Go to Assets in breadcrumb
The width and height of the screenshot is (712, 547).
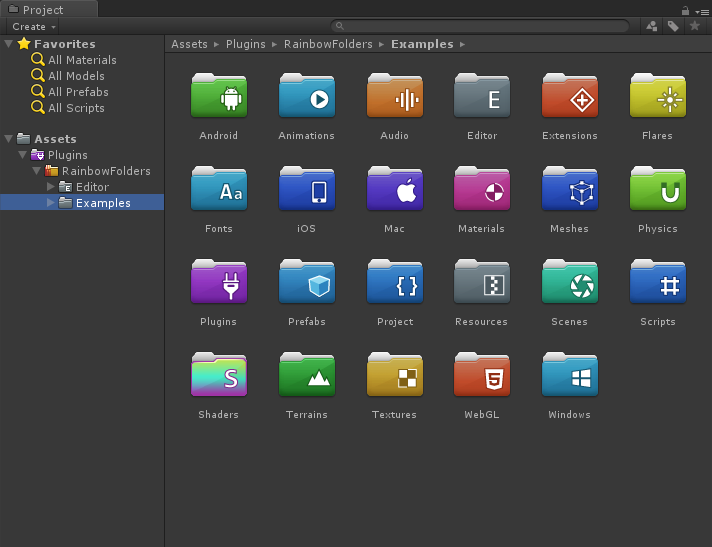(189, 44)
